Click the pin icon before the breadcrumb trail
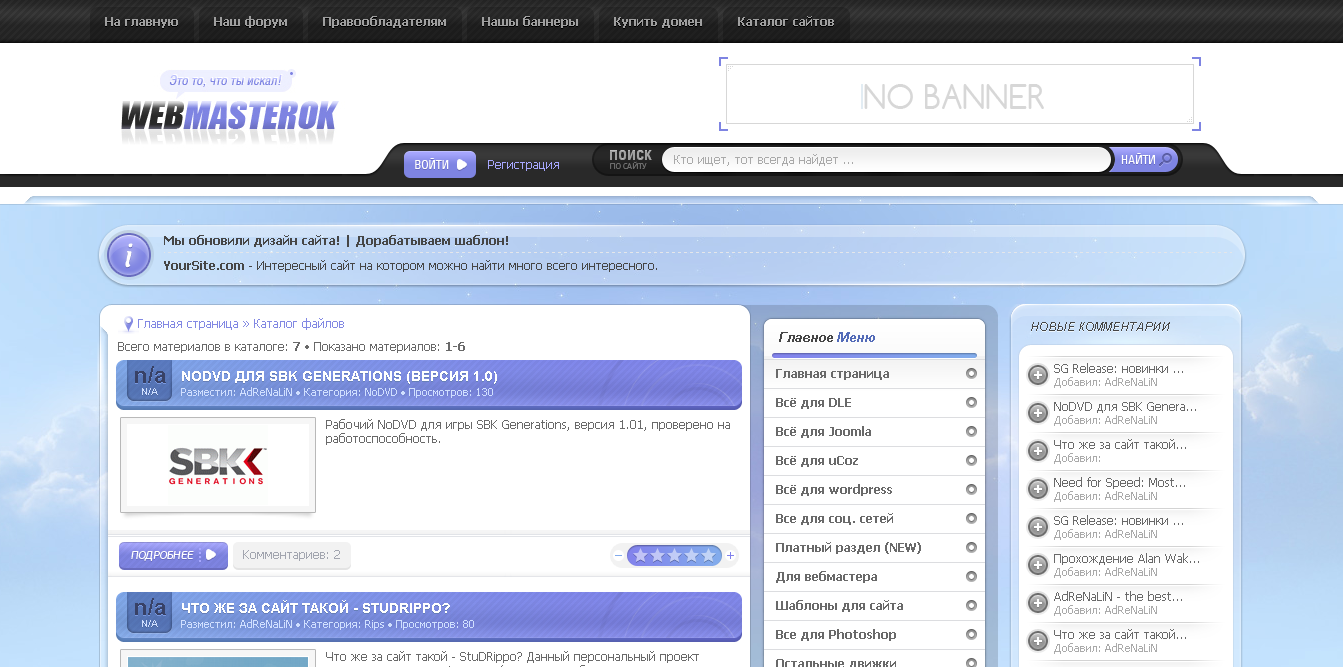Viewport: 1343px width, 667px height. tap(127, 323)
